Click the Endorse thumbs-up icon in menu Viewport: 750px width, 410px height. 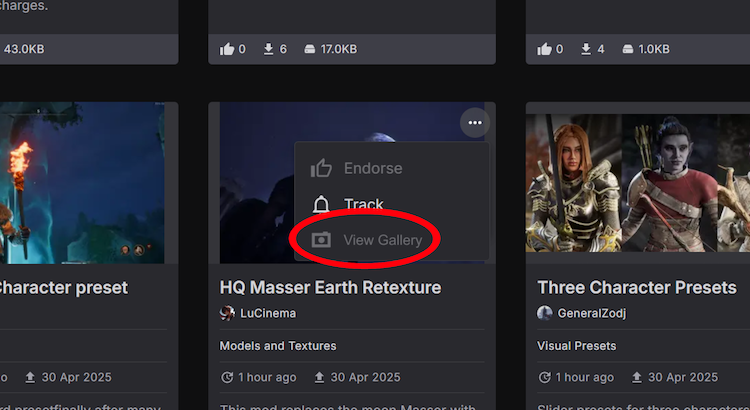point(321,168)
